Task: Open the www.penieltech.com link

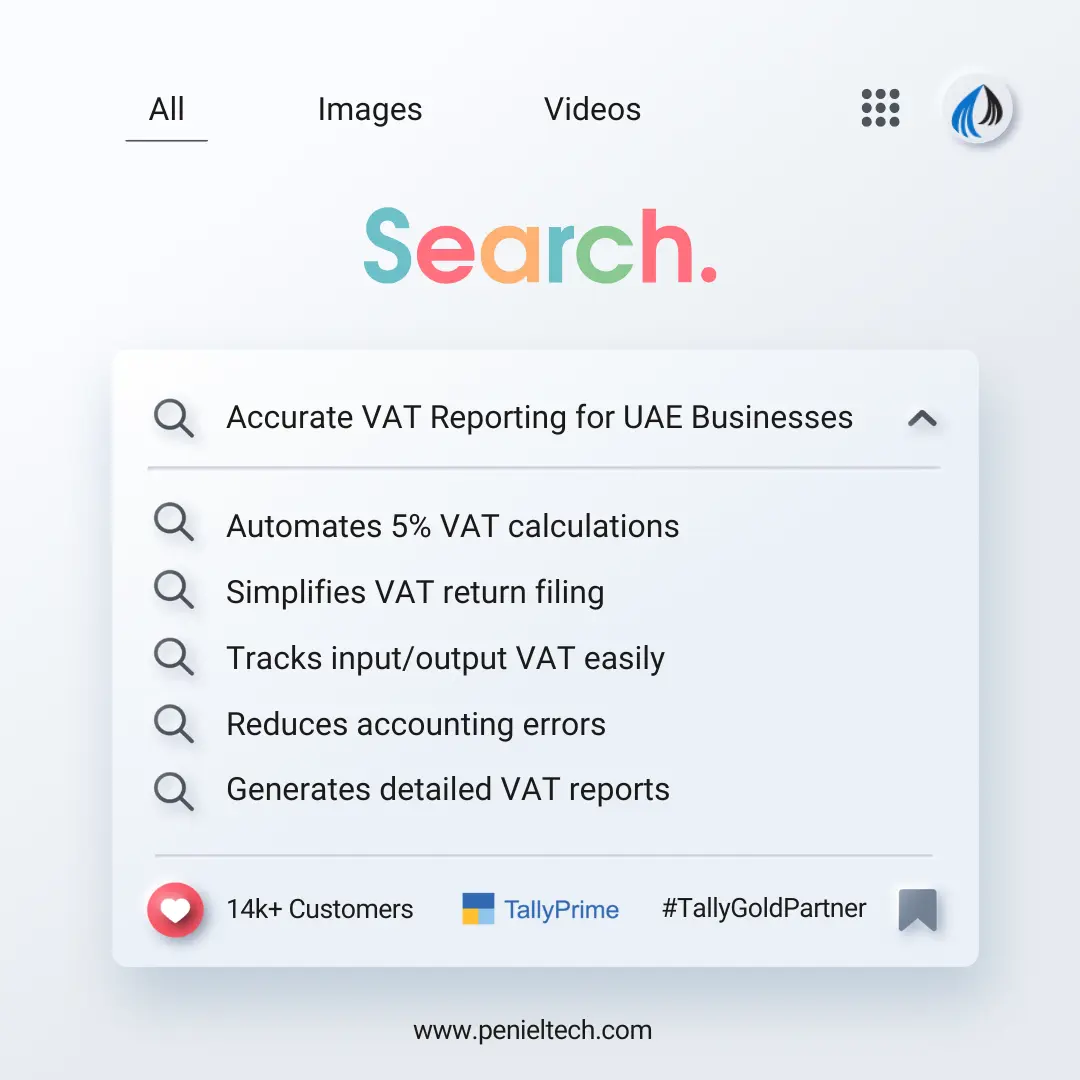Action: coord(532,1030)
